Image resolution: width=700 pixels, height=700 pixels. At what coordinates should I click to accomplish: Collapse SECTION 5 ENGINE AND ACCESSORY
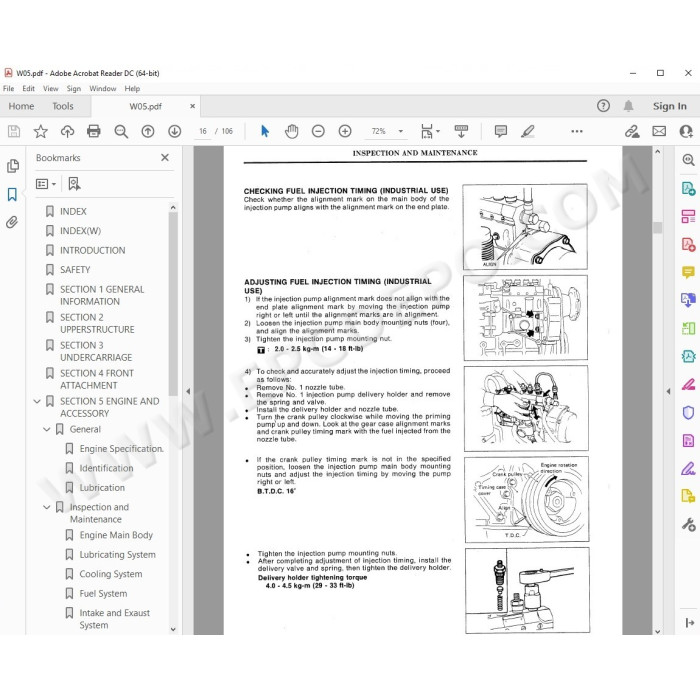[x=37, y=401]
